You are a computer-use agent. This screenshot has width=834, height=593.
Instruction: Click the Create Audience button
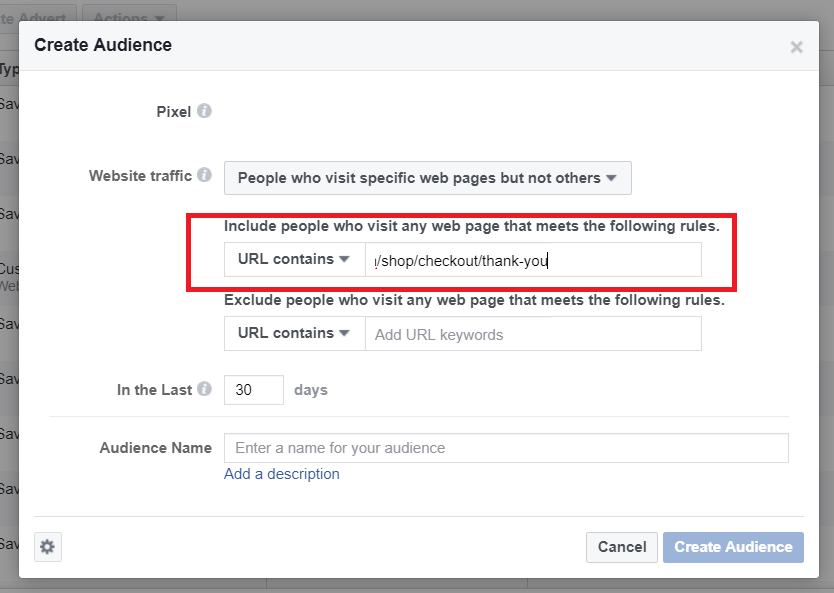coord(733,547)
